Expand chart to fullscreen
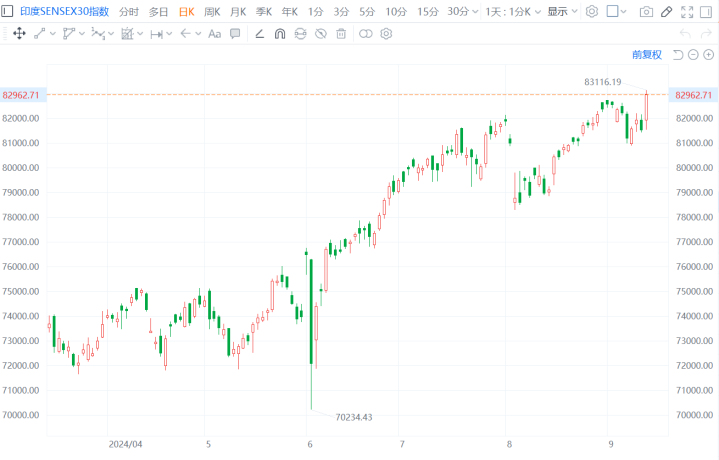Screen dimensions: 719x460 (x=685, y=12)
